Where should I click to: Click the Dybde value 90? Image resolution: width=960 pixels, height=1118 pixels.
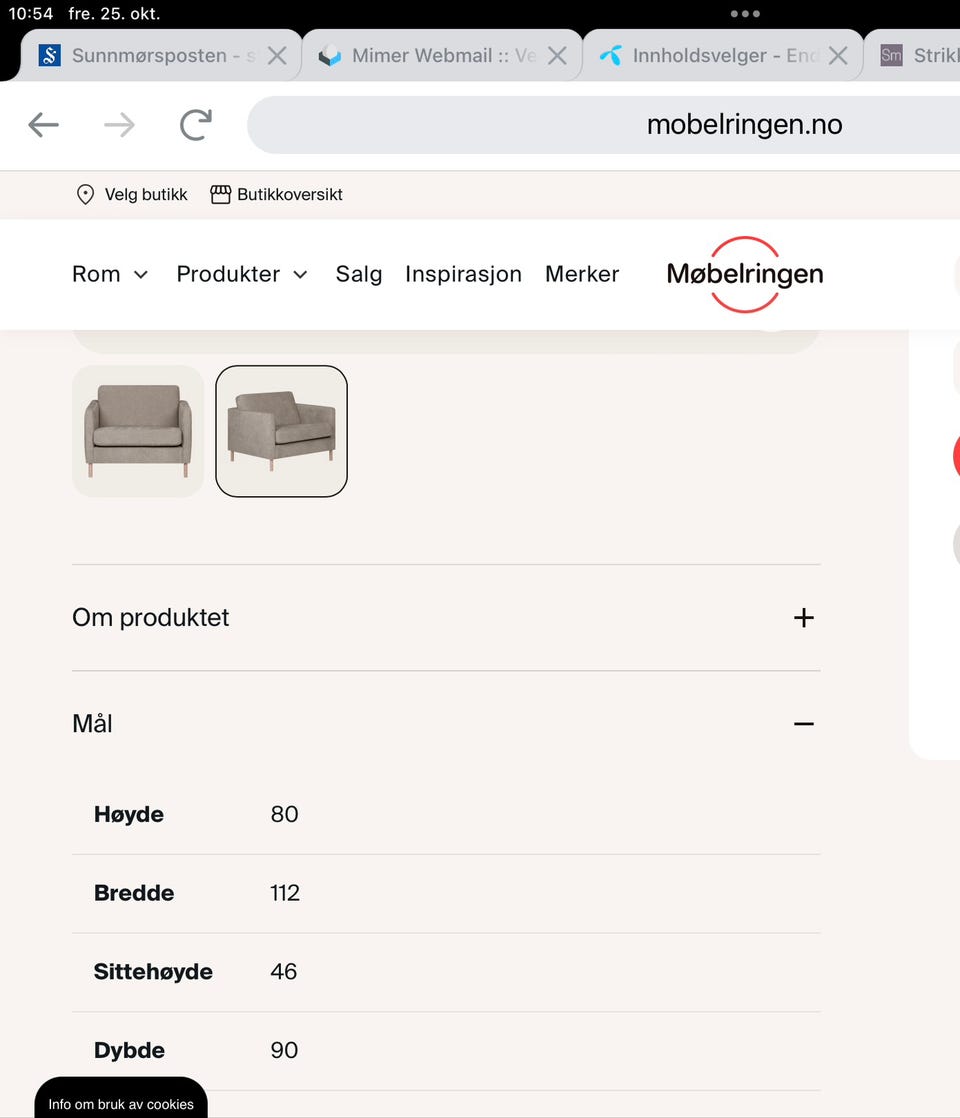pos(284,1050)
